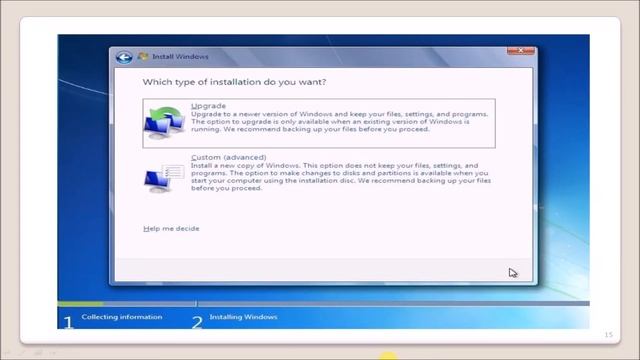Click the 'Installing Windows' step label
The height and width of the screenshot is (360, 640).
[243, 317]
